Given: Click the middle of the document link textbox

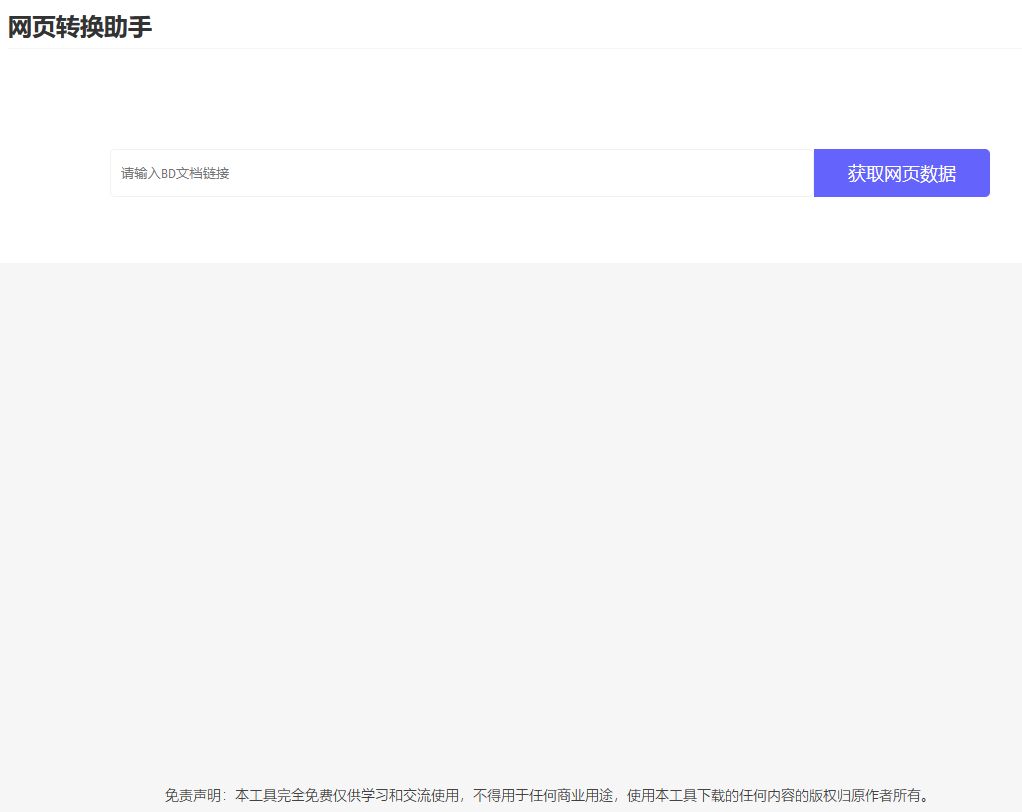Looking at the screenshot, I should tap(462, 173).
